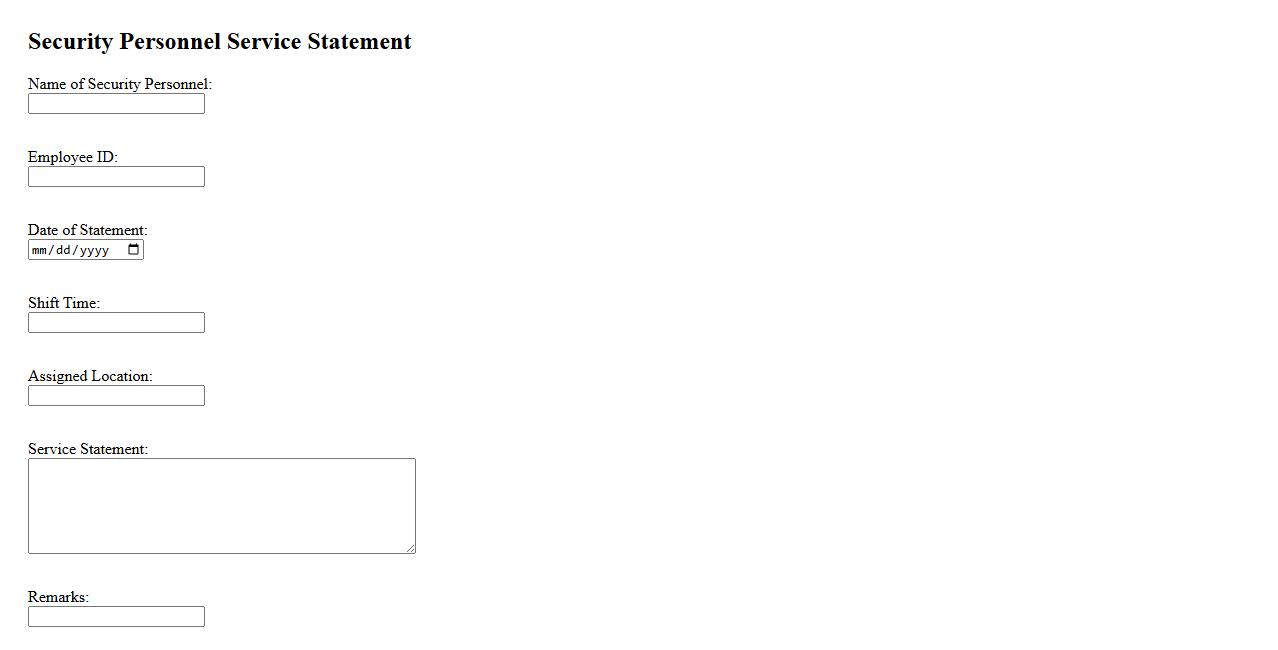1278x650 pixels.
Task: Click the 'Remarks:' label text
Action: 58,597
